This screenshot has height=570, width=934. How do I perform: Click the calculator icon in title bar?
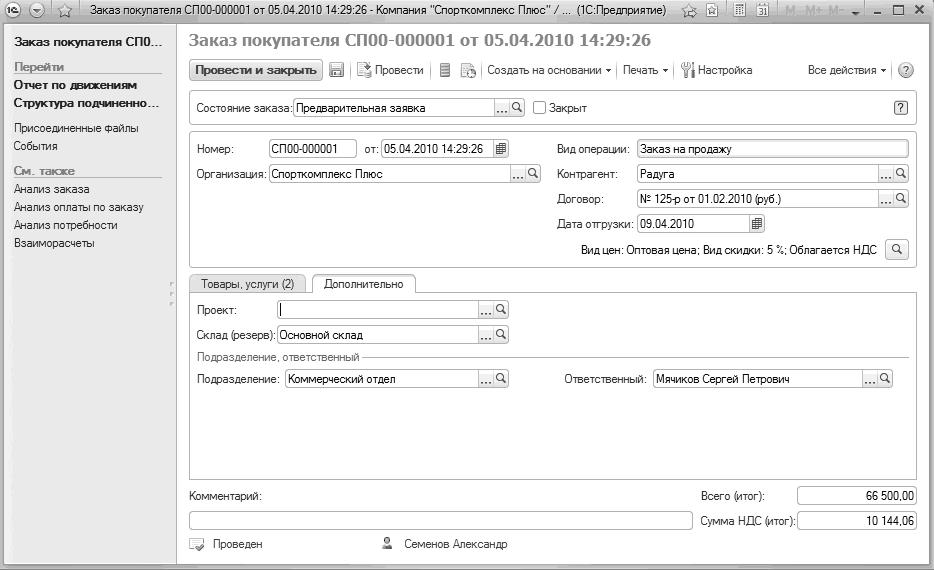click(x=739, y=10)
